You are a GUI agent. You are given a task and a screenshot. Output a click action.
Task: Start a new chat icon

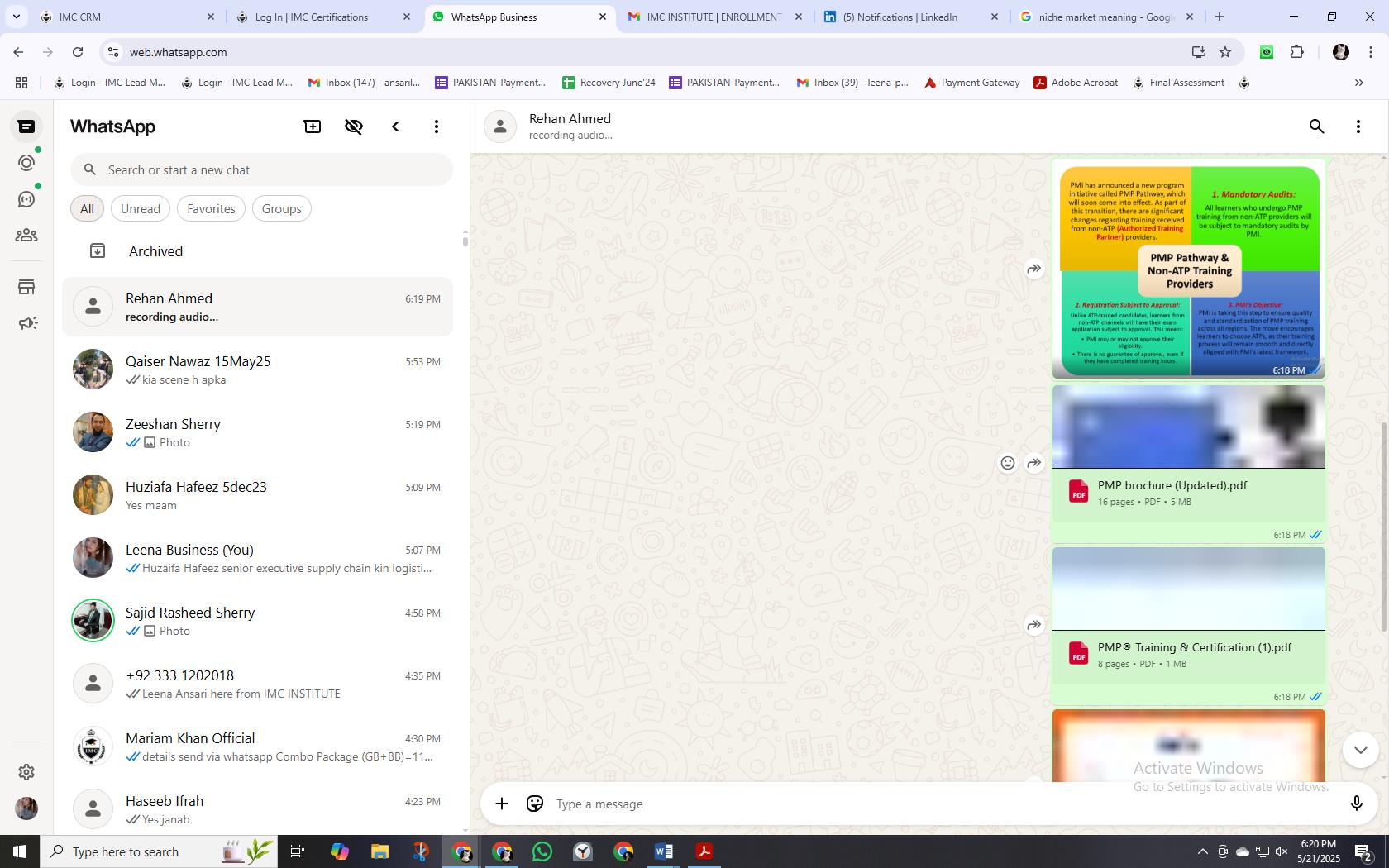[x=313, y=126]
